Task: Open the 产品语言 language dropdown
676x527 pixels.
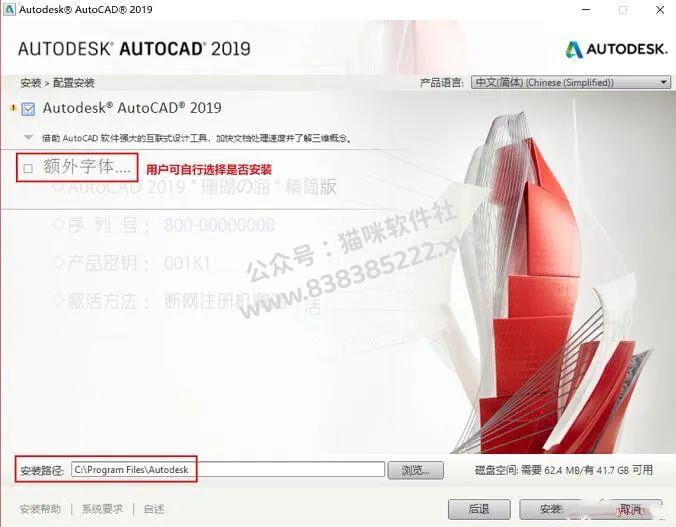Action: point(571,82)
